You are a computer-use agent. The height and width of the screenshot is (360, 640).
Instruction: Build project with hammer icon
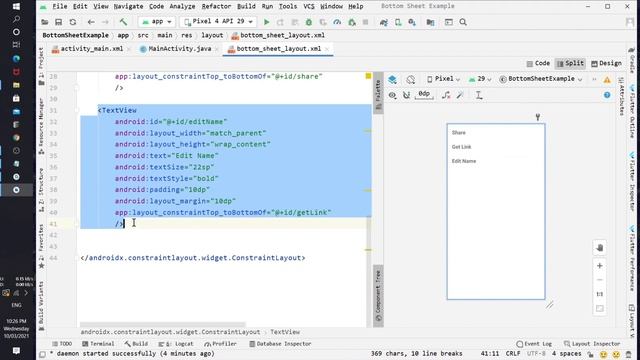(123, 22)
